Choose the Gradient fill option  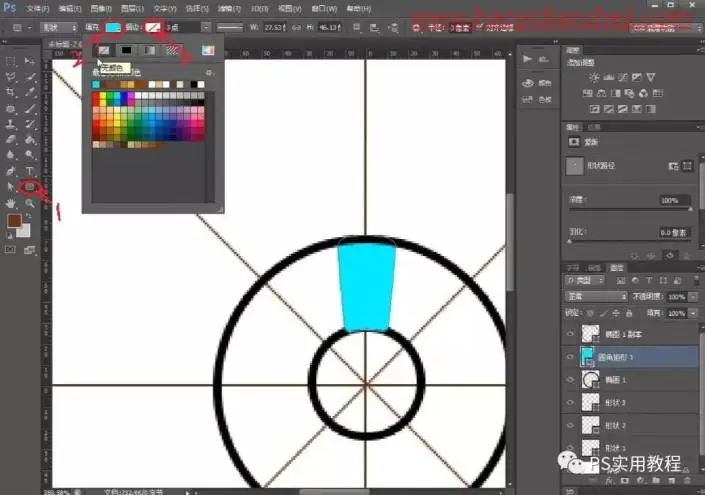[x=149, y=50]
